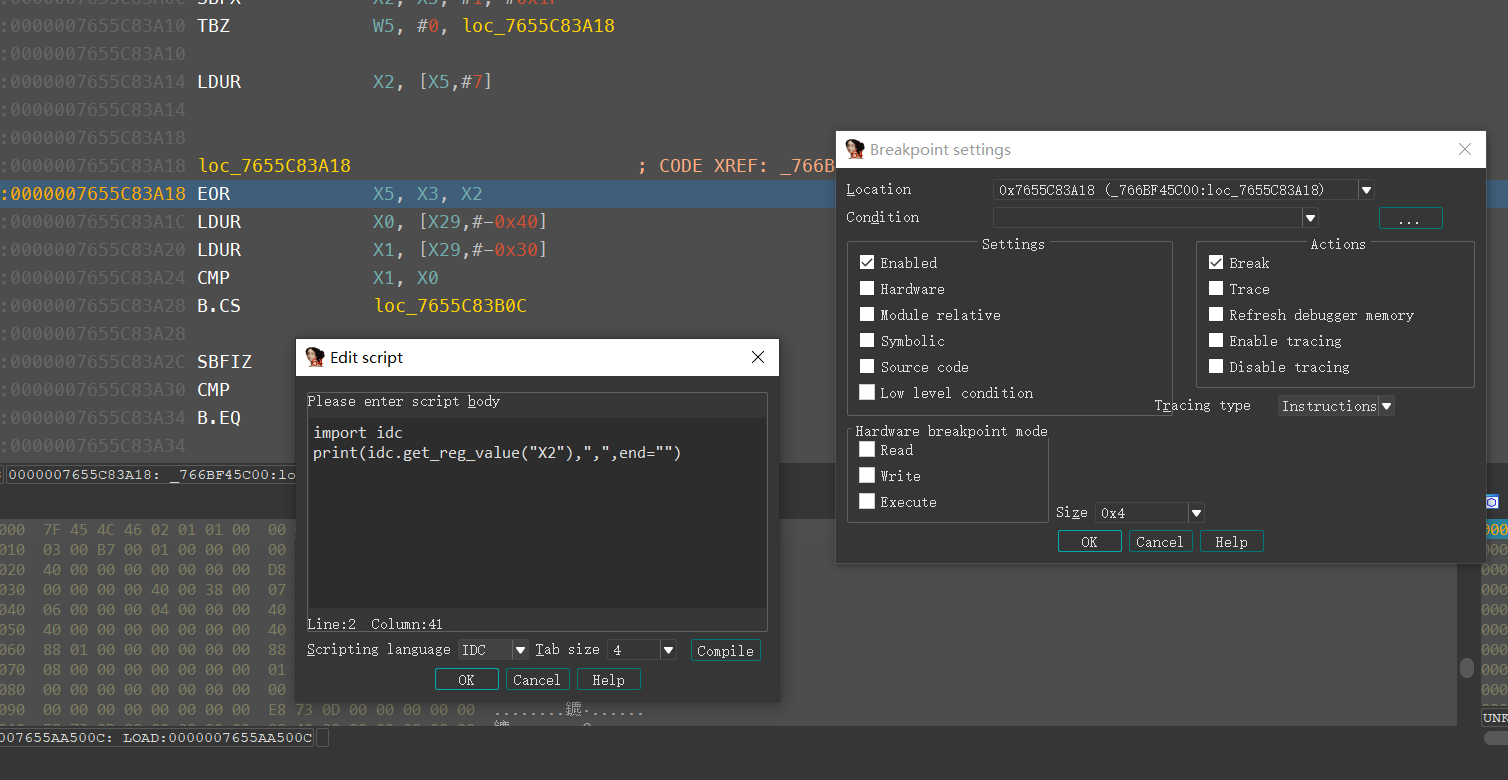Click the hexagon icon in the right margin
Screen dimensions: 1508x780
[x=1492, y=501]
